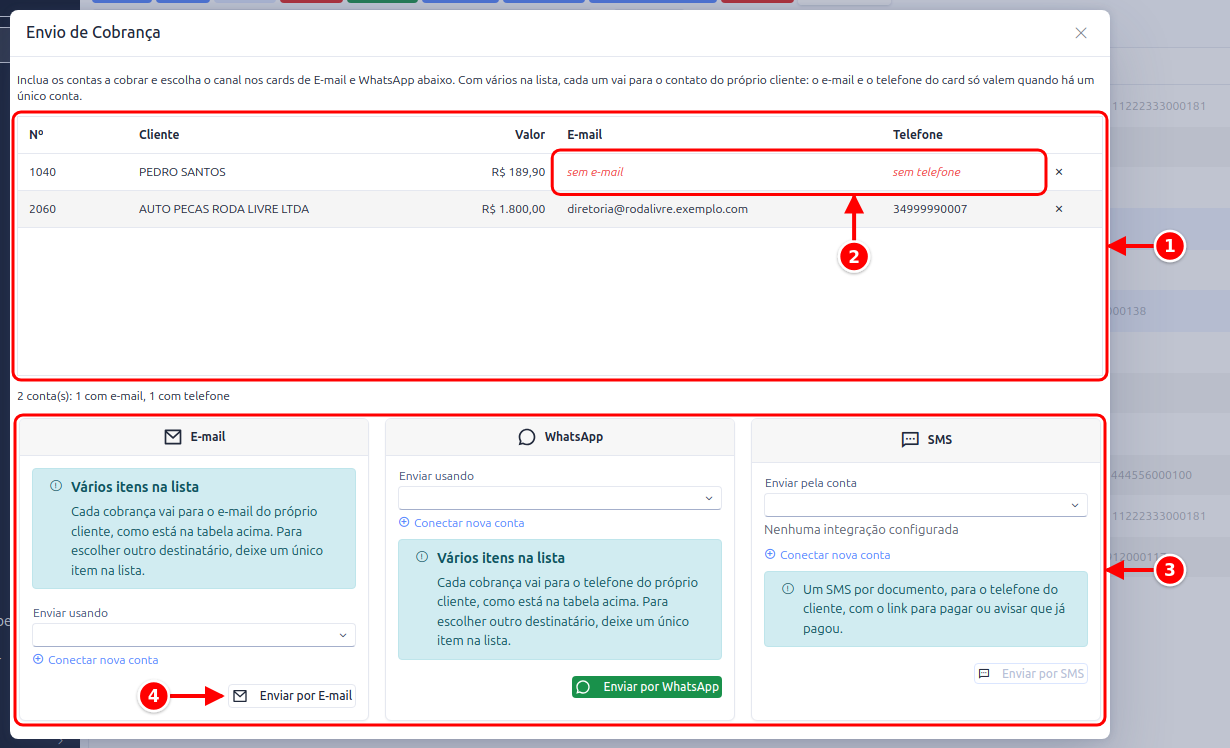
Task: Click envelope icon in E-mail card header
Action: point(173,437)
